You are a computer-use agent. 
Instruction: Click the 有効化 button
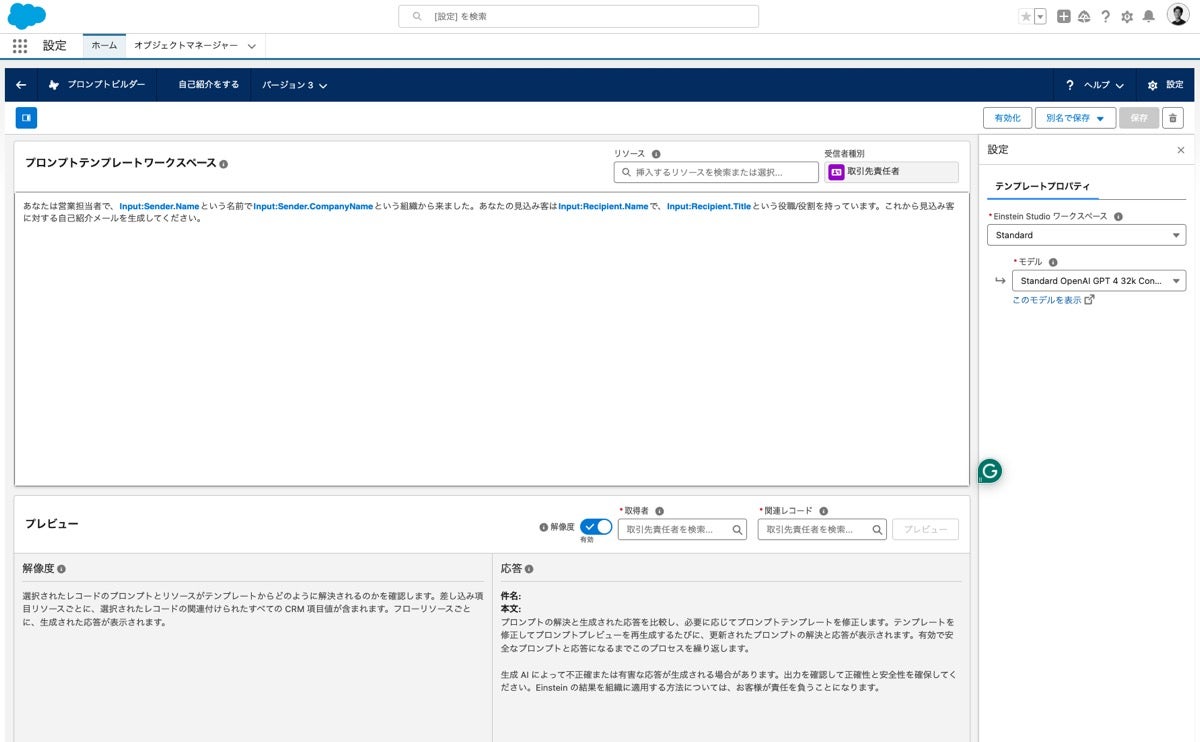[x=1007, y=117]
